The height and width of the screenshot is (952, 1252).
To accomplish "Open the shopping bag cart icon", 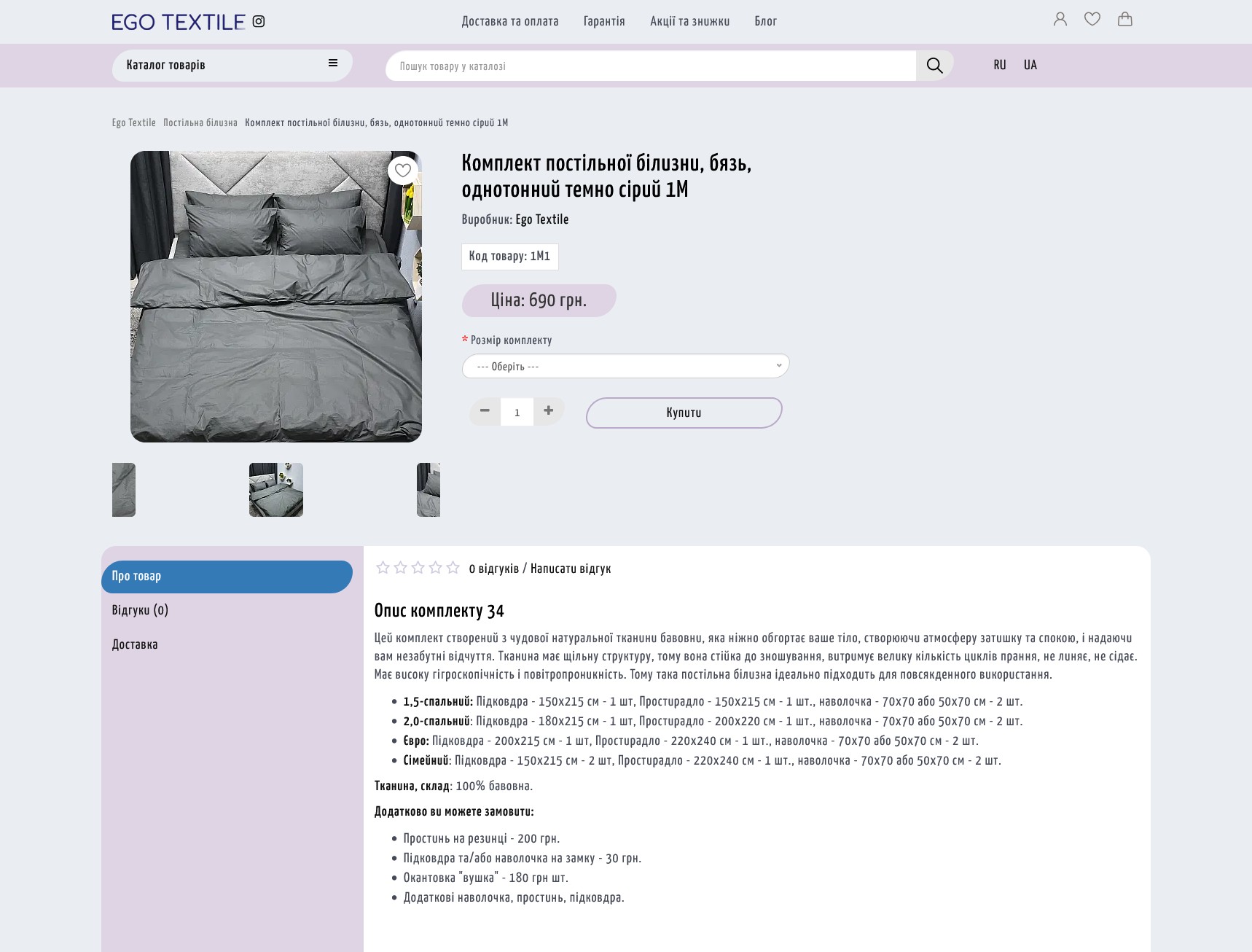I will coord(1125,19).
